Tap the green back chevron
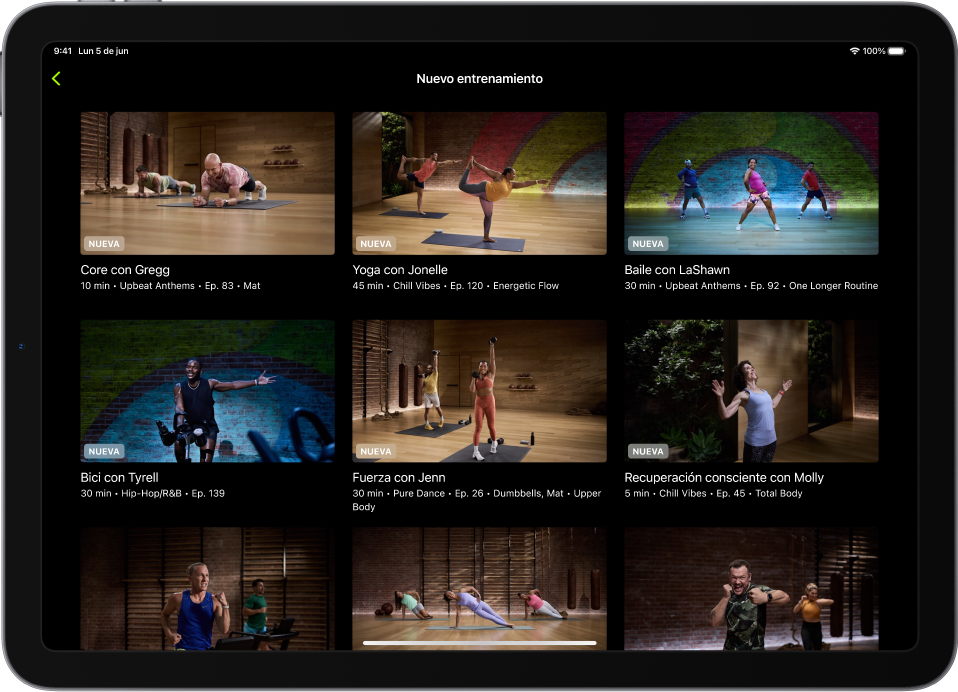 click(x=57, y=78)
